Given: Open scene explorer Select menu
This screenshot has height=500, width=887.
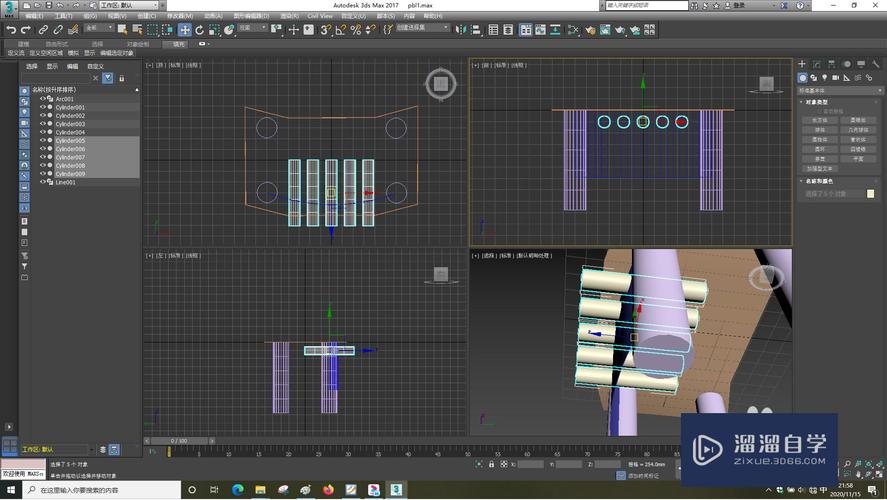Looking at the screenshot, I should (x=32, y=66).
